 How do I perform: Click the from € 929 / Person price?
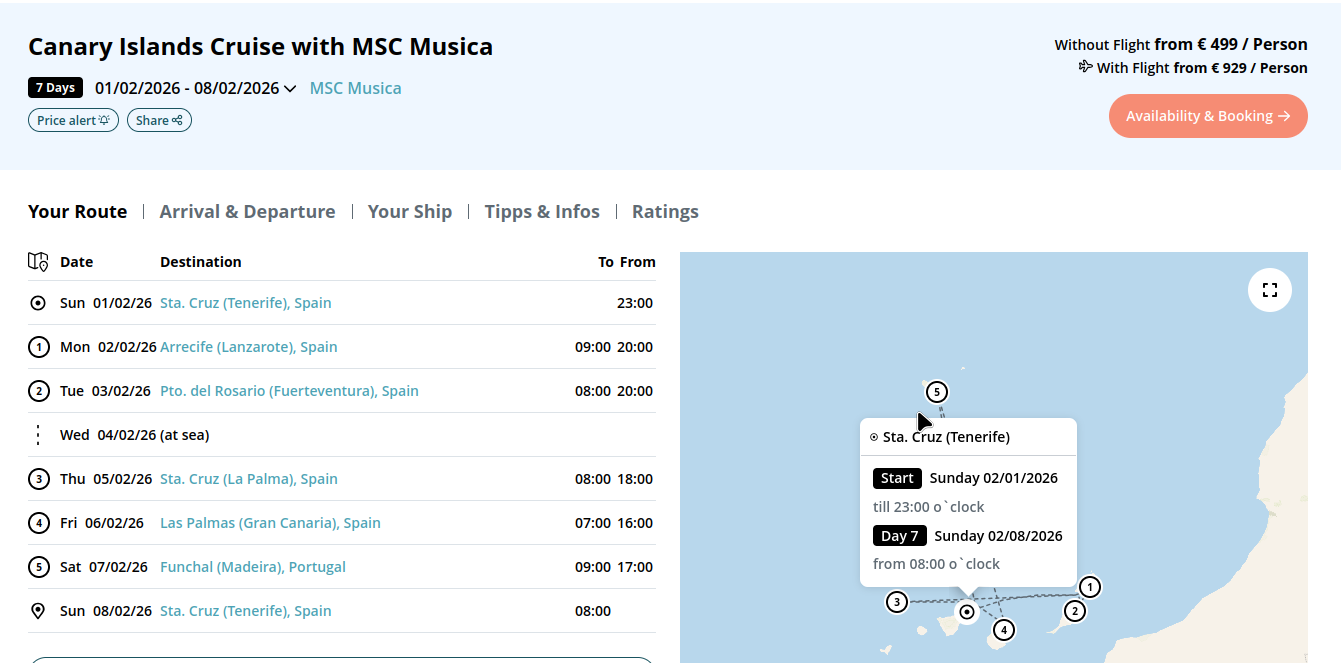point(1240,68)
